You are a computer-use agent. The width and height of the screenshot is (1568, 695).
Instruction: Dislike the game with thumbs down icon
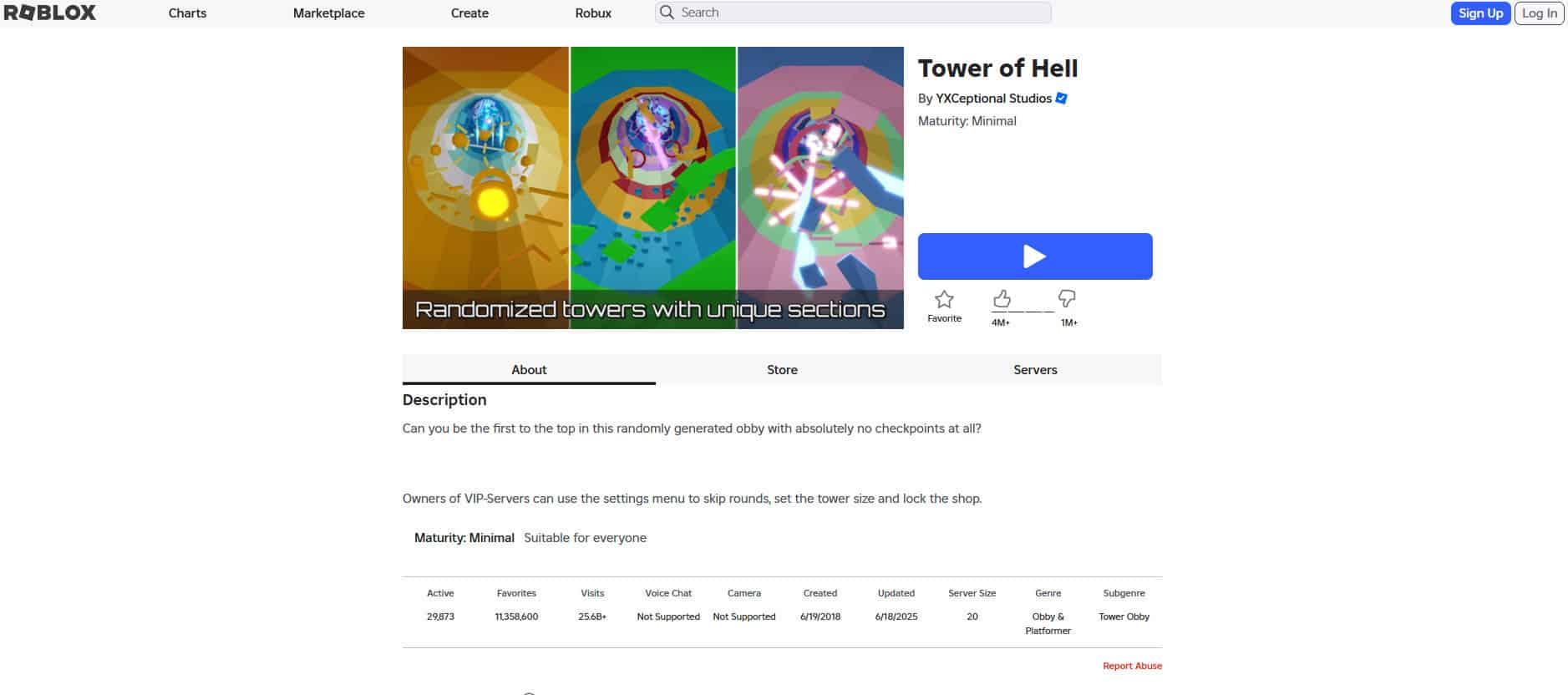click(x=1067, y=299)
